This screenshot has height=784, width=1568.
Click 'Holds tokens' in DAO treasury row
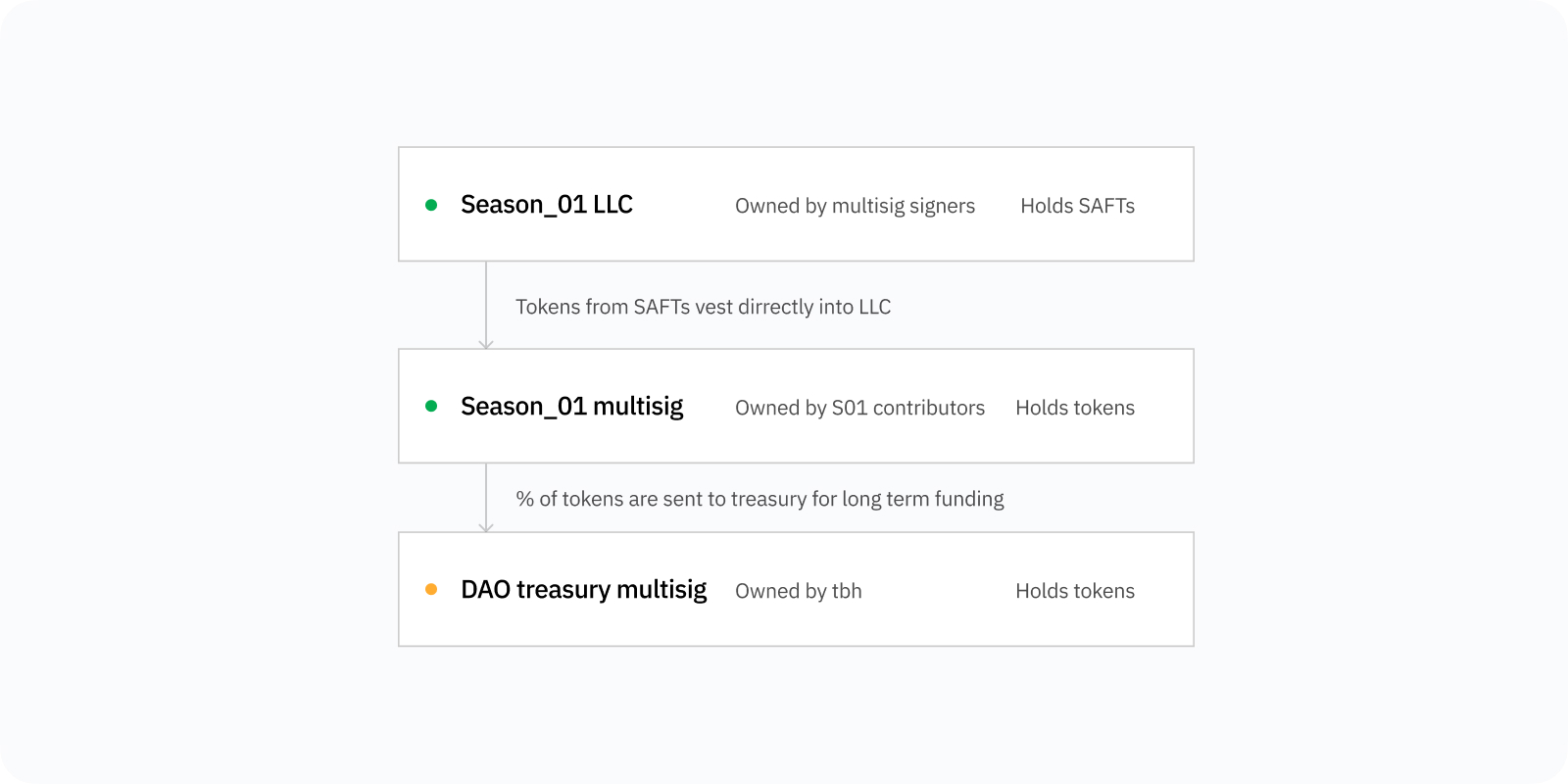point(1075,591)
